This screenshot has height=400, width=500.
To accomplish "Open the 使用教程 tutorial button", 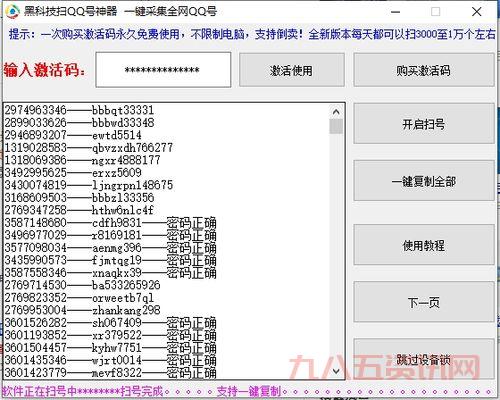I will pyautogui.click(x=424, y=245).
